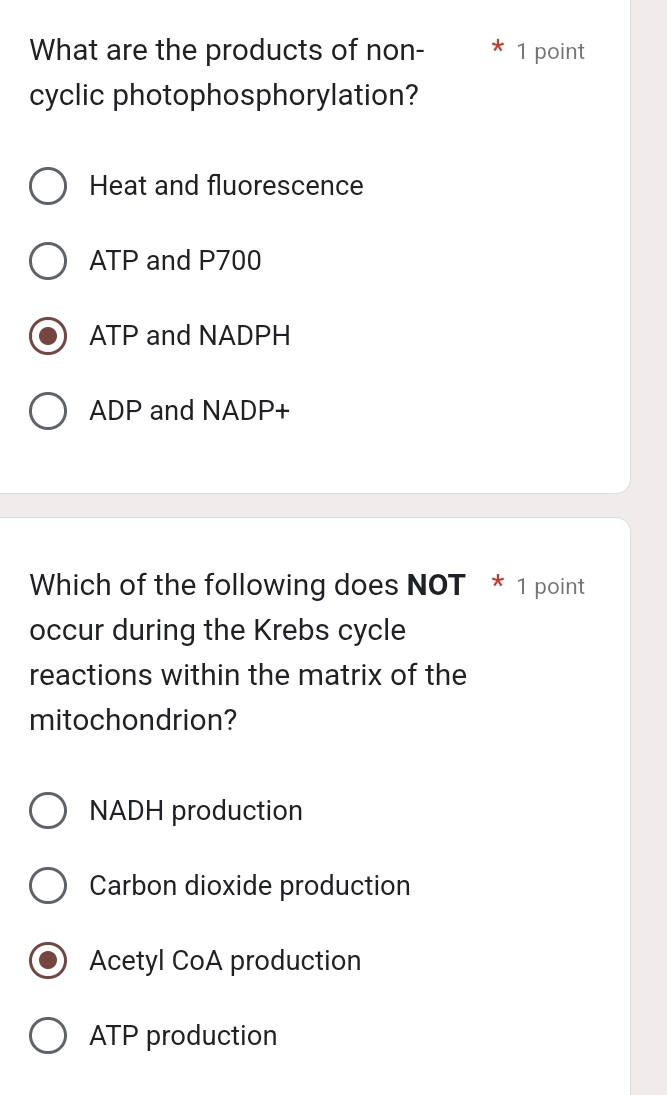Click the "1 point" label on the first question
This screenshot has width=667, height=1095.
click(551, 51)
